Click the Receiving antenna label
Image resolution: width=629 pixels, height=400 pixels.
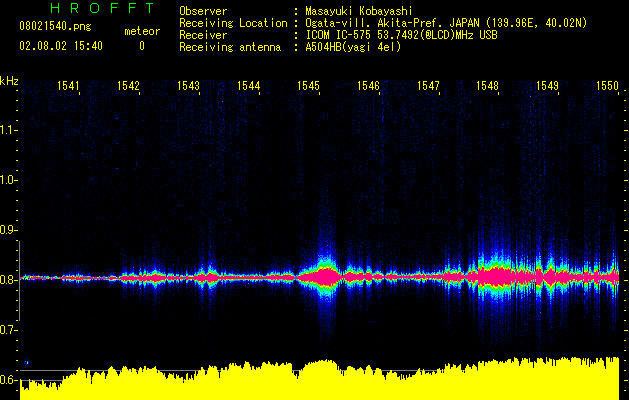230,47
